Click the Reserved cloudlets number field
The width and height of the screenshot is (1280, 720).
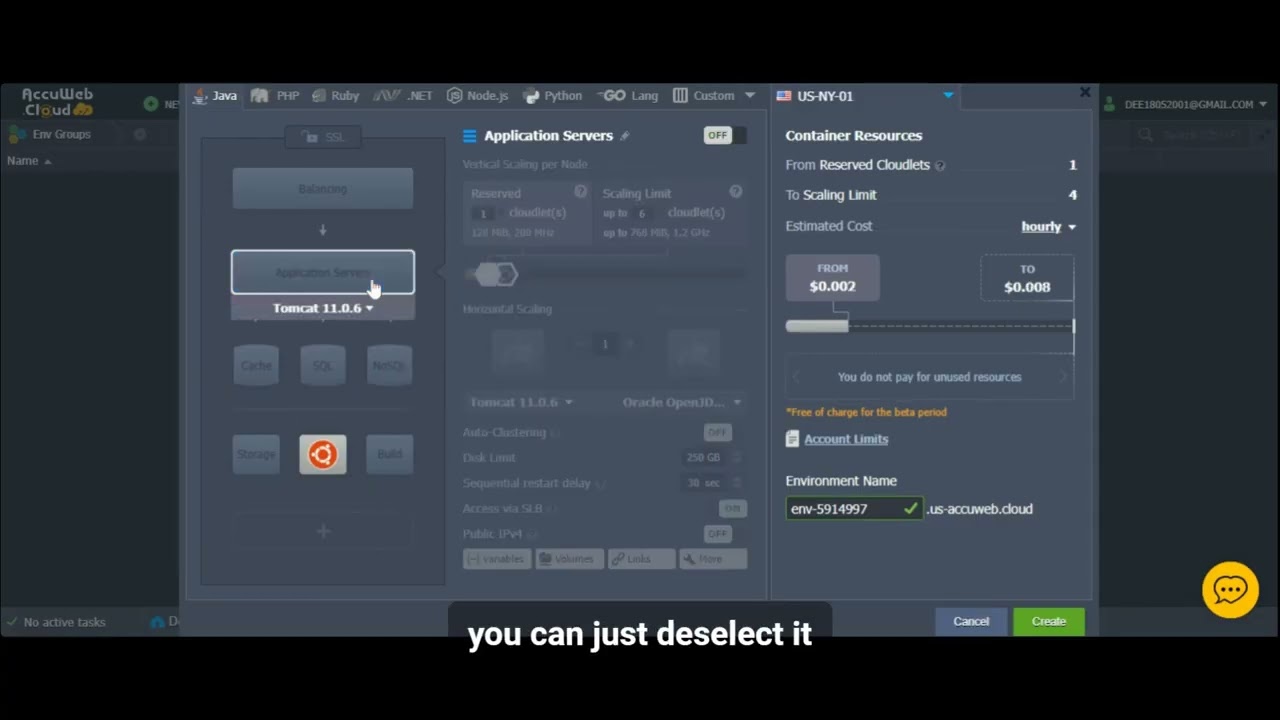tap(484, 213)
